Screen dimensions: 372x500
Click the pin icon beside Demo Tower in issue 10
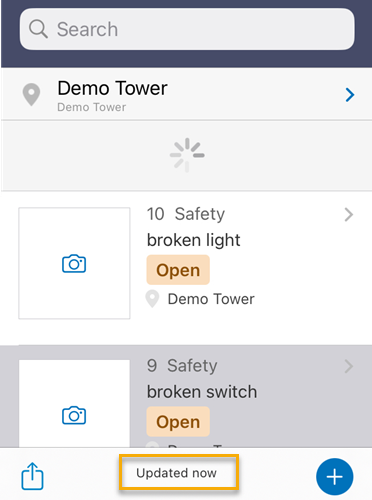coord(153,299)
